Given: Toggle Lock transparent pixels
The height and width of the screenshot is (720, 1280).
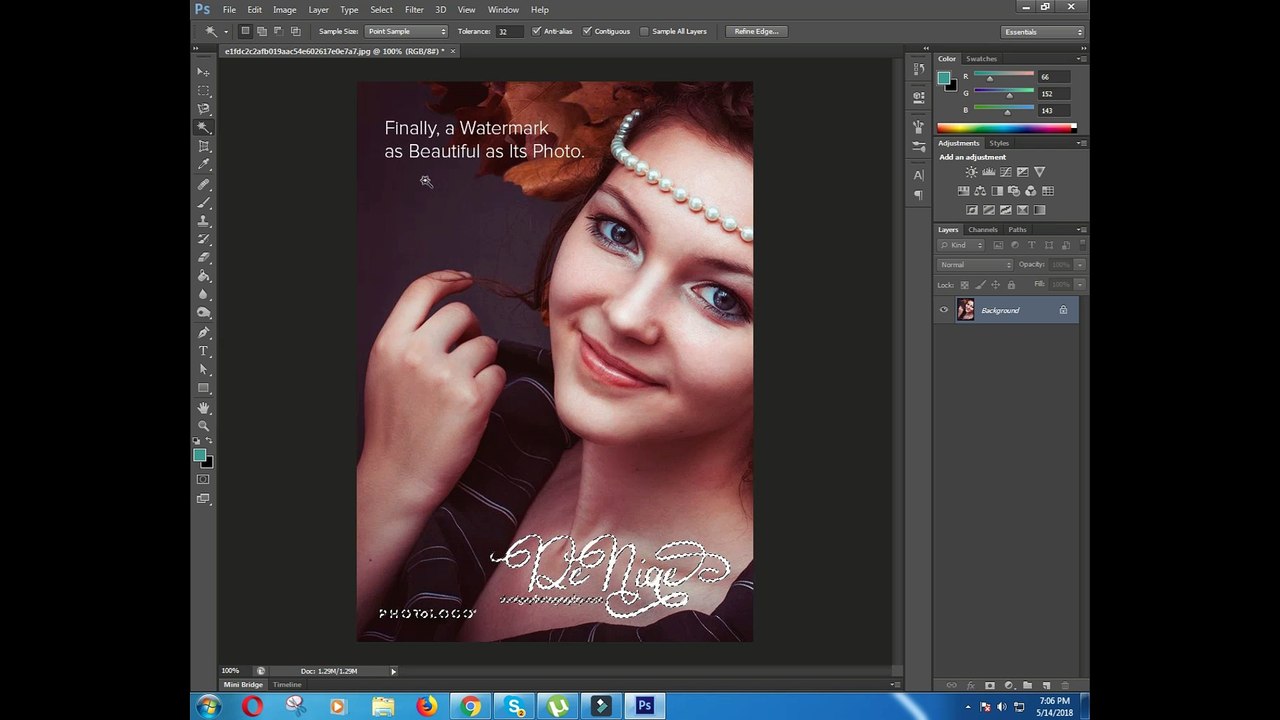Looking at the screenshot, I should (x=964, y=285).
